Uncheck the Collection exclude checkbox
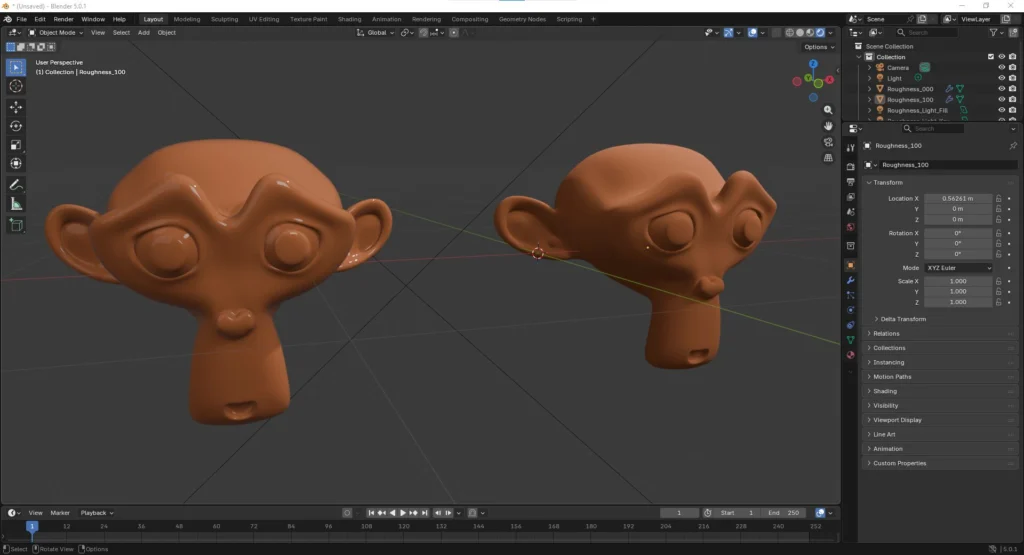The width and height of the screenshot is (1024, 555). coord(991,57)
